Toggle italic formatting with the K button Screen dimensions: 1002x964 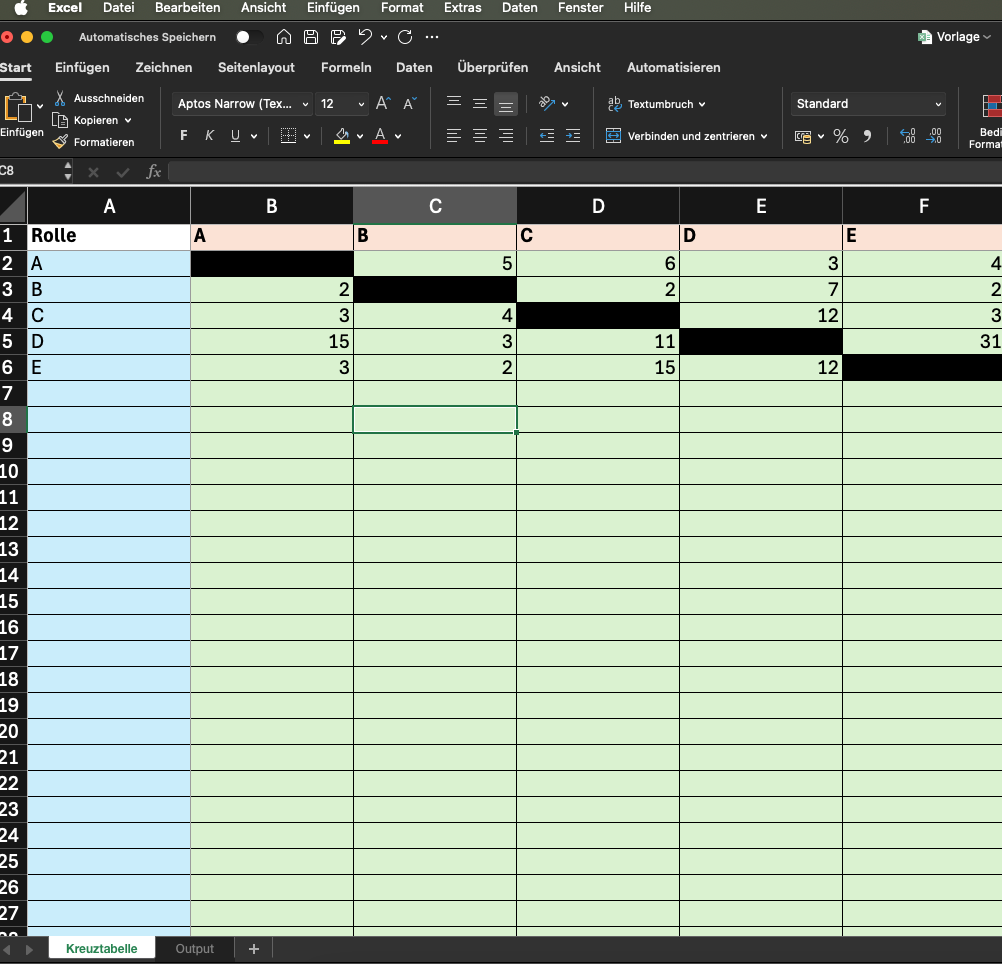click(209, 135)
